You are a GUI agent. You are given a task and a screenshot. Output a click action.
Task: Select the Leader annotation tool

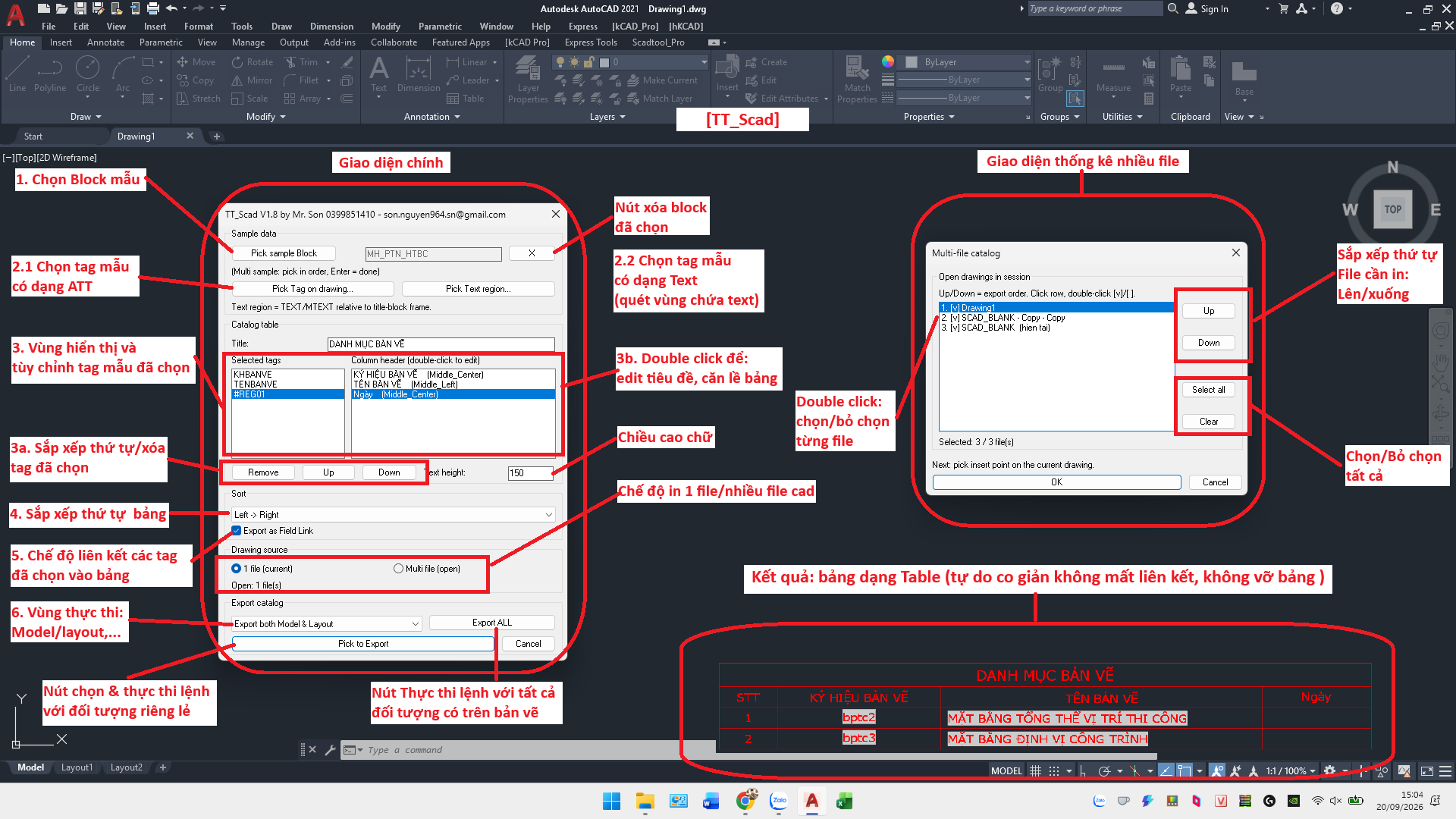point(468,80)
